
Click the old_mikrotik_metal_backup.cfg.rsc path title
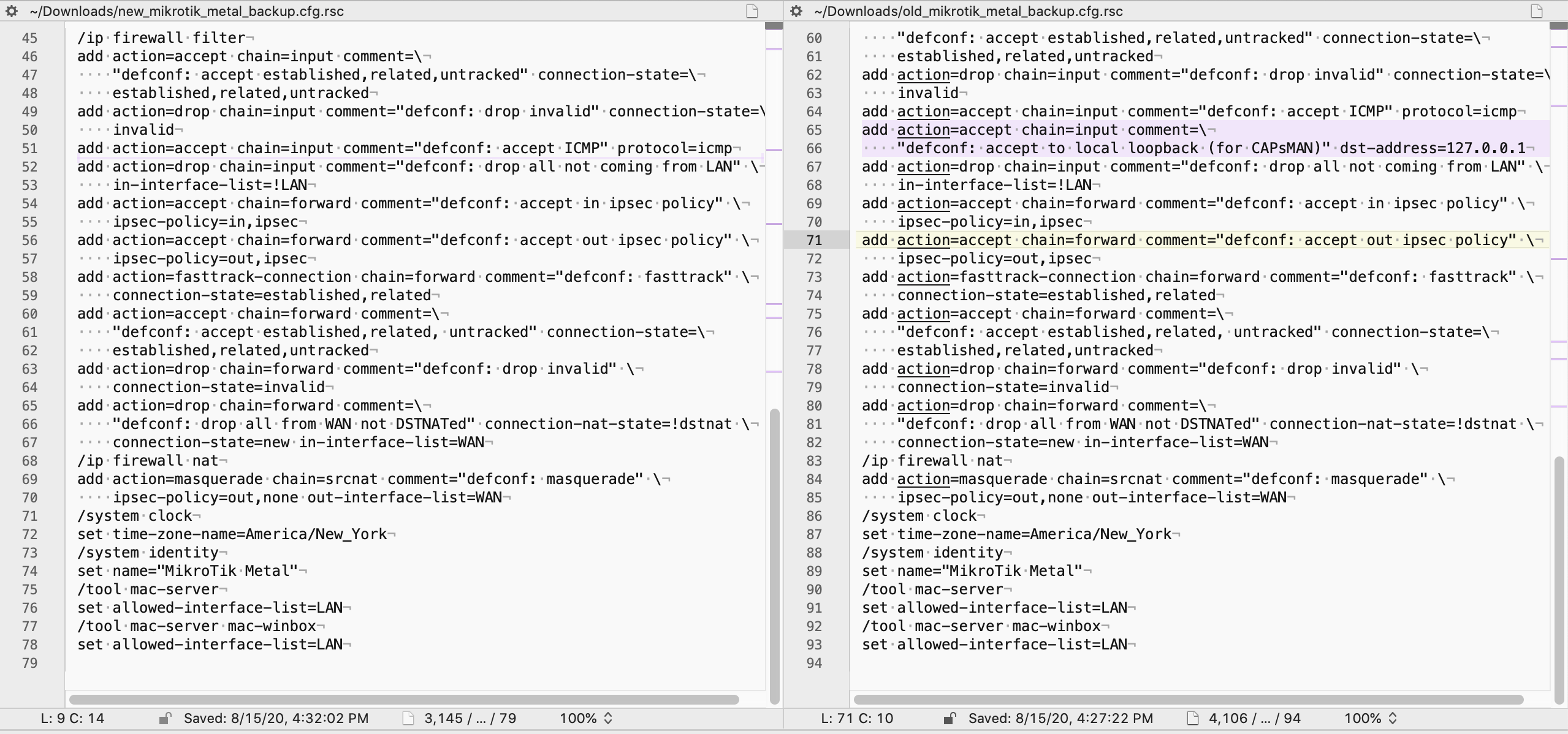coord(969,11)
